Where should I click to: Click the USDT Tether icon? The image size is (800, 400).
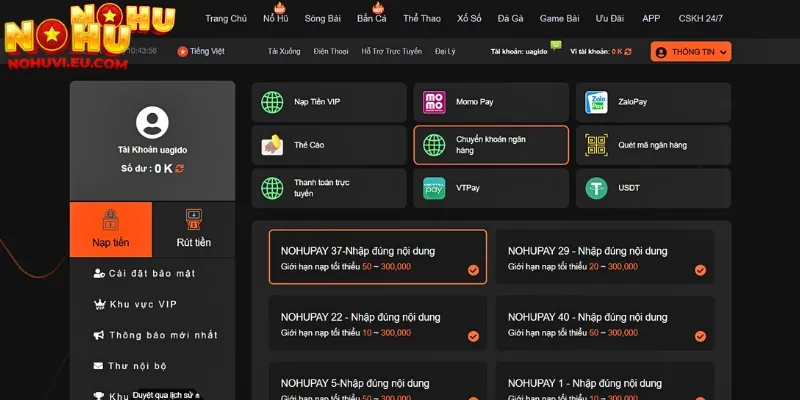596,188
